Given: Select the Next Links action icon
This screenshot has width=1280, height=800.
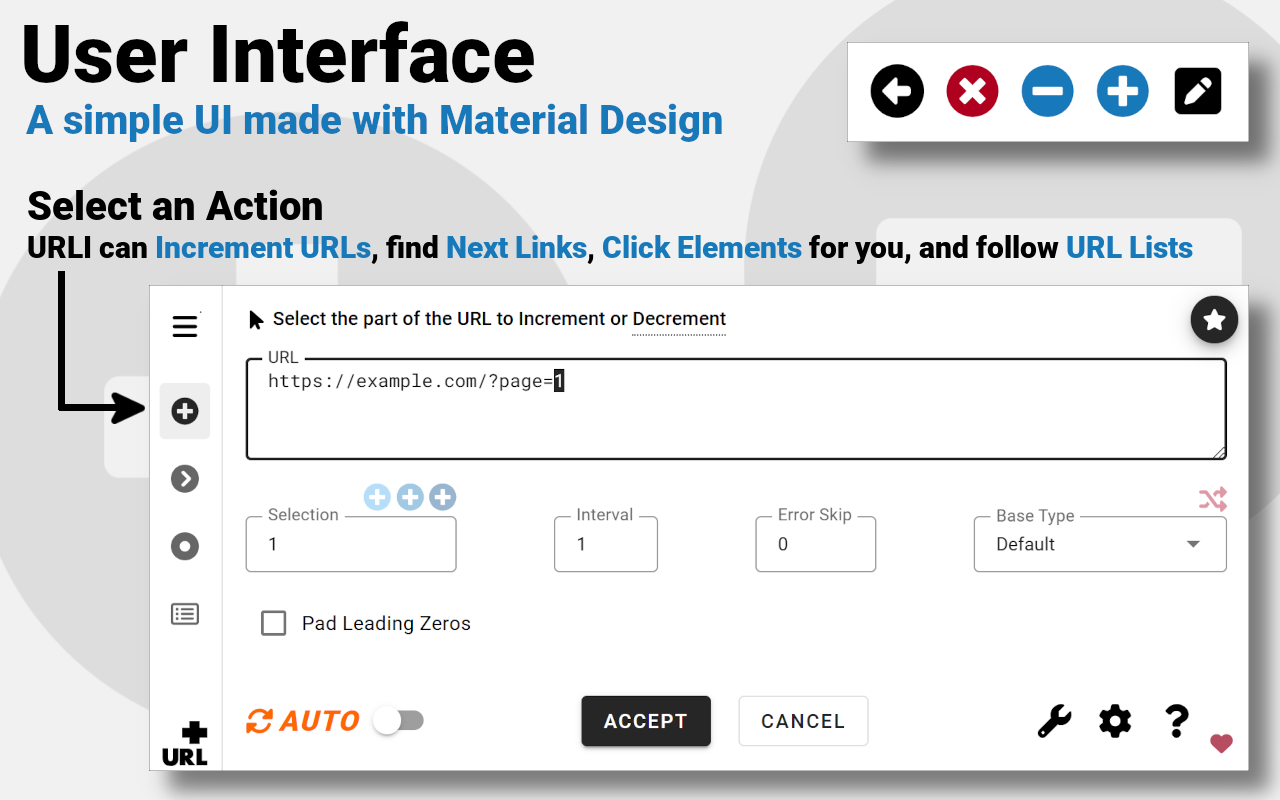Looking at the screenshot, I should pos(185,478).
